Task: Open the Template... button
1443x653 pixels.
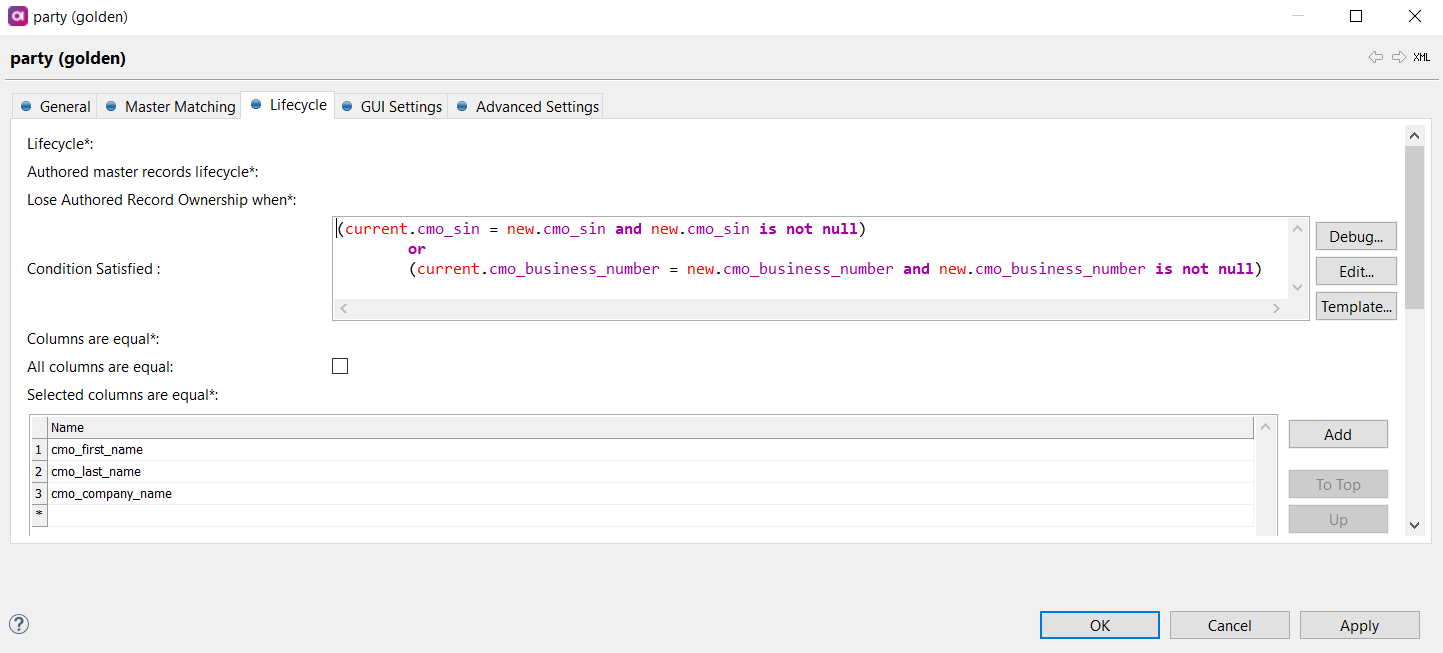Action: tap(1355, 307)
